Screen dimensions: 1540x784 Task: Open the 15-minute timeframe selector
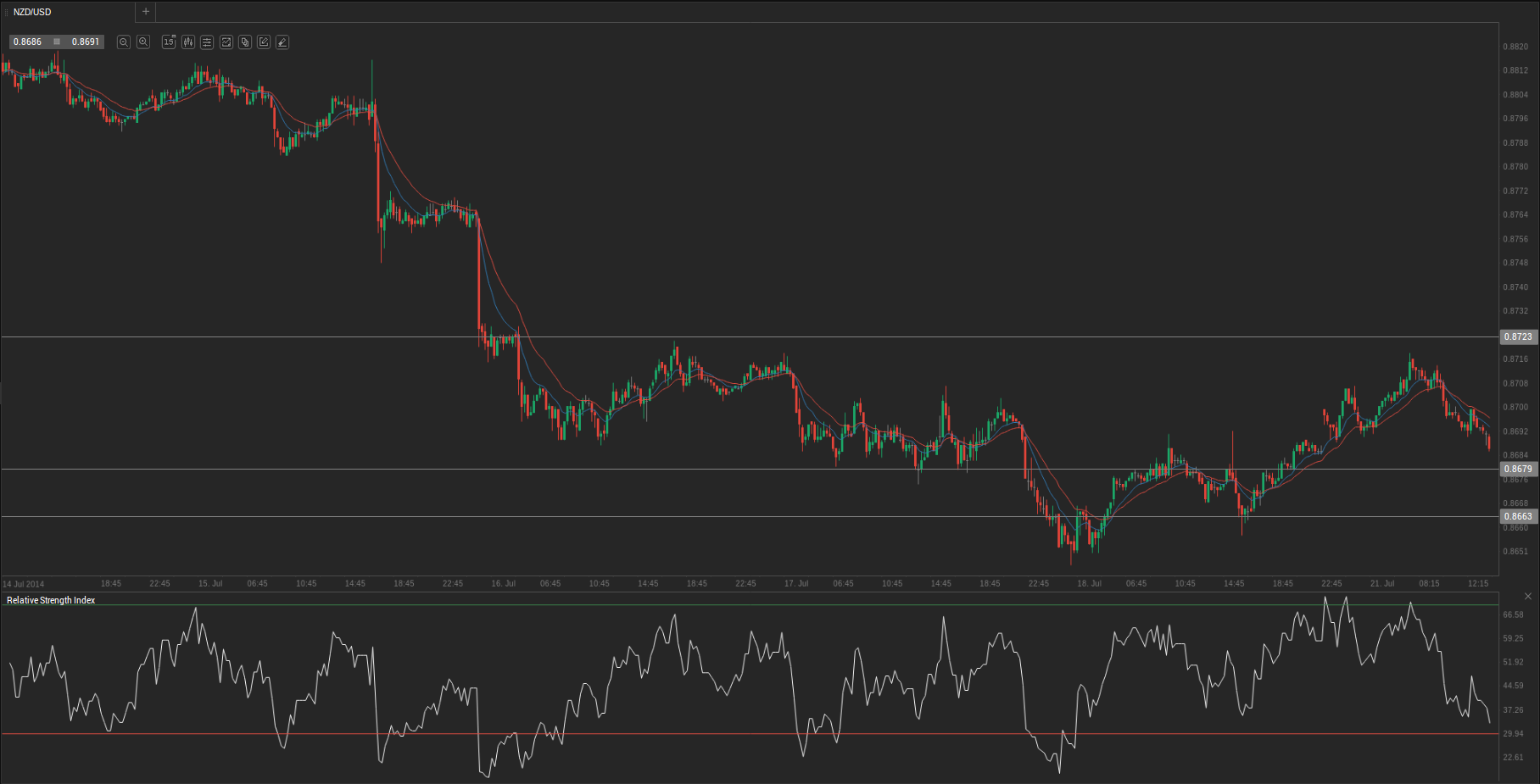coord(169,42)
